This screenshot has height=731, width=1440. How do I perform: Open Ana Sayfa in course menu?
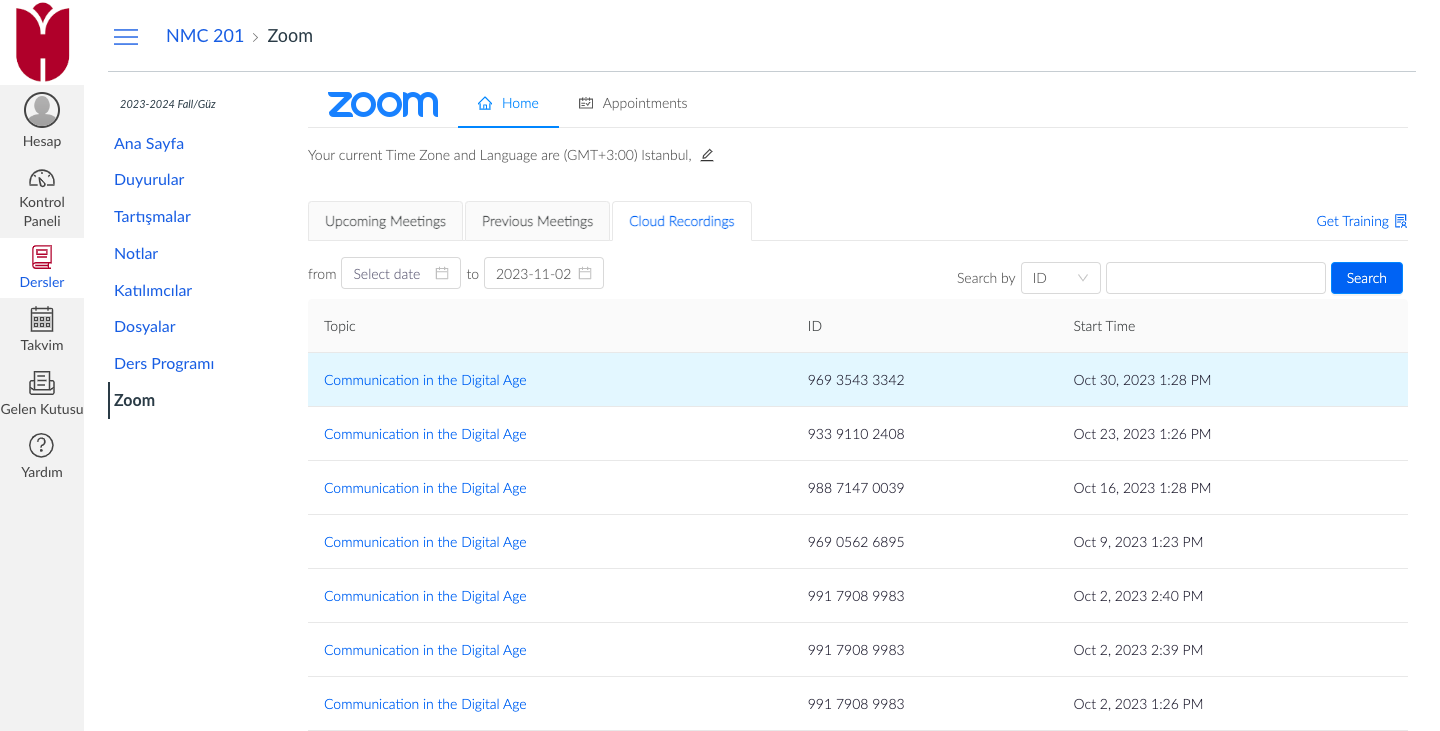point(149,143)
